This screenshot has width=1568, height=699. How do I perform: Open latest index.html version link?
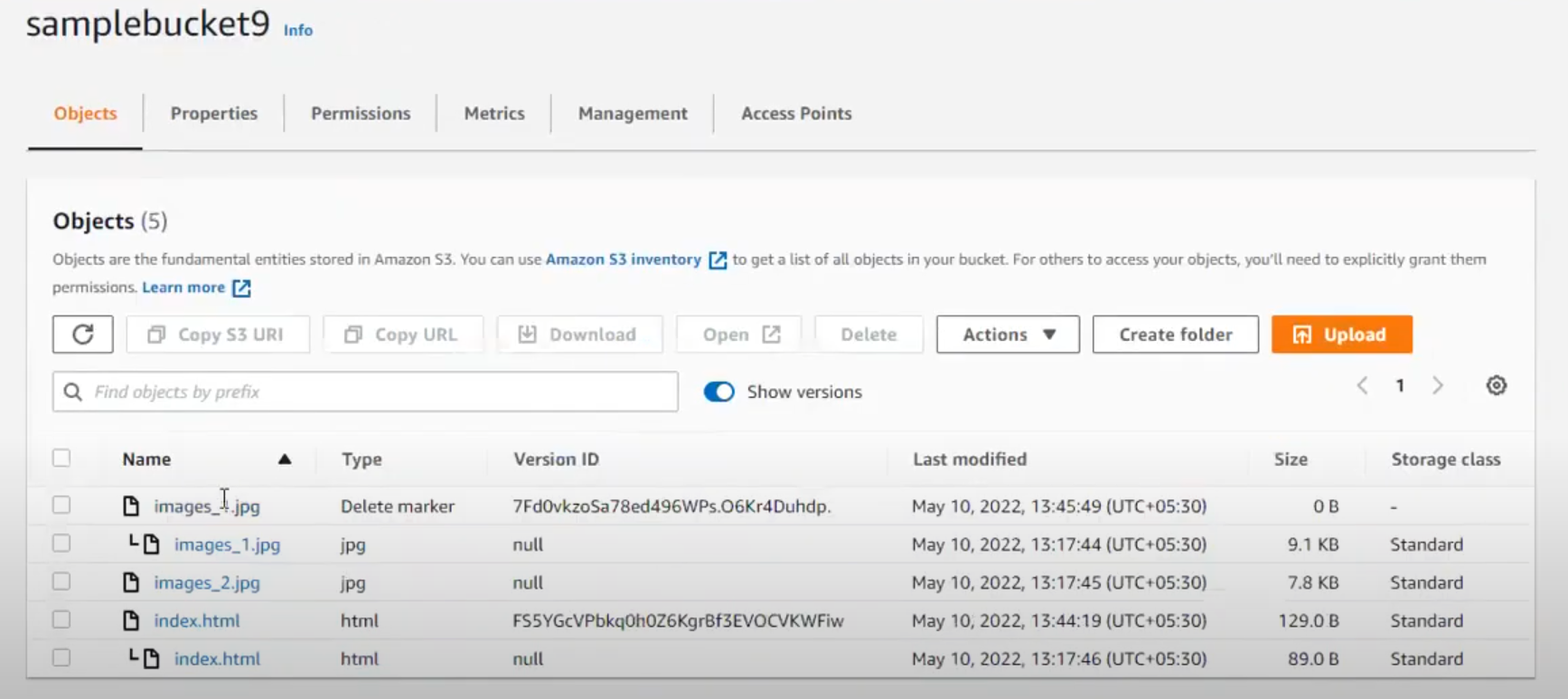coord(197,620)
